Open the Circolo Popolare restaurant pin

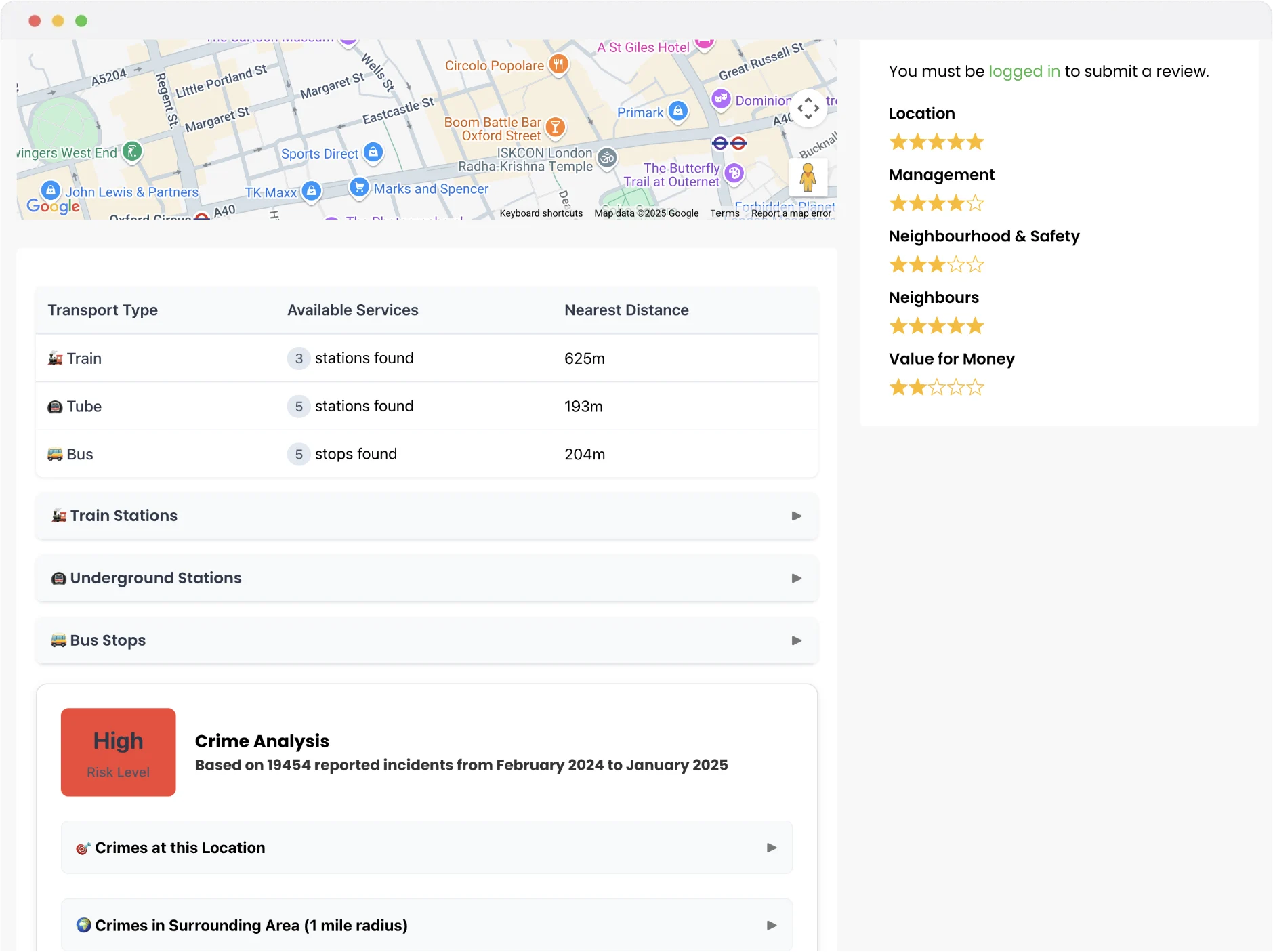click(558, 64)
